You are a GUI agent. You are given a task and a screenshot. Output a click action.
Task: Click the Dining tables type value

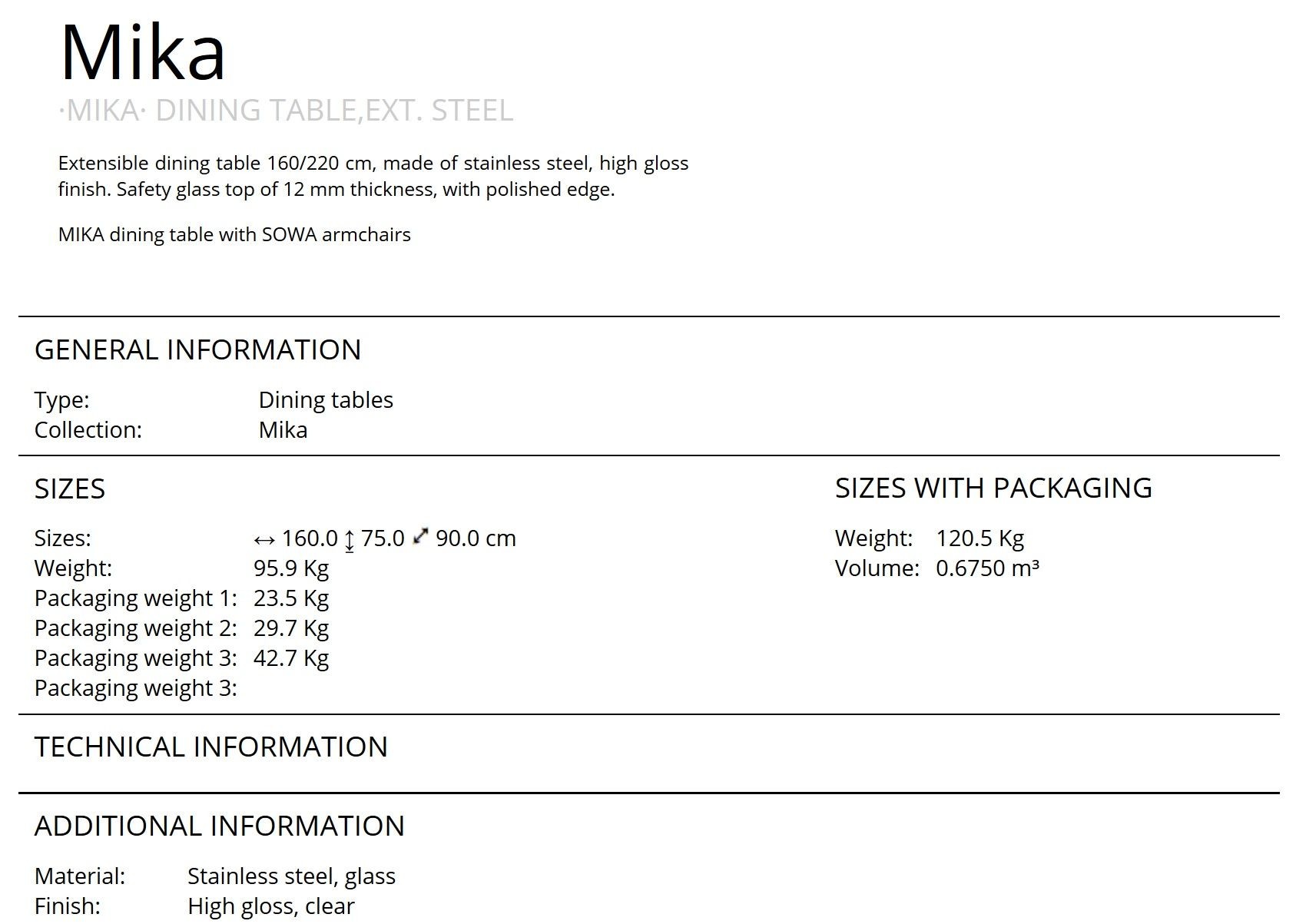(326, 400)
